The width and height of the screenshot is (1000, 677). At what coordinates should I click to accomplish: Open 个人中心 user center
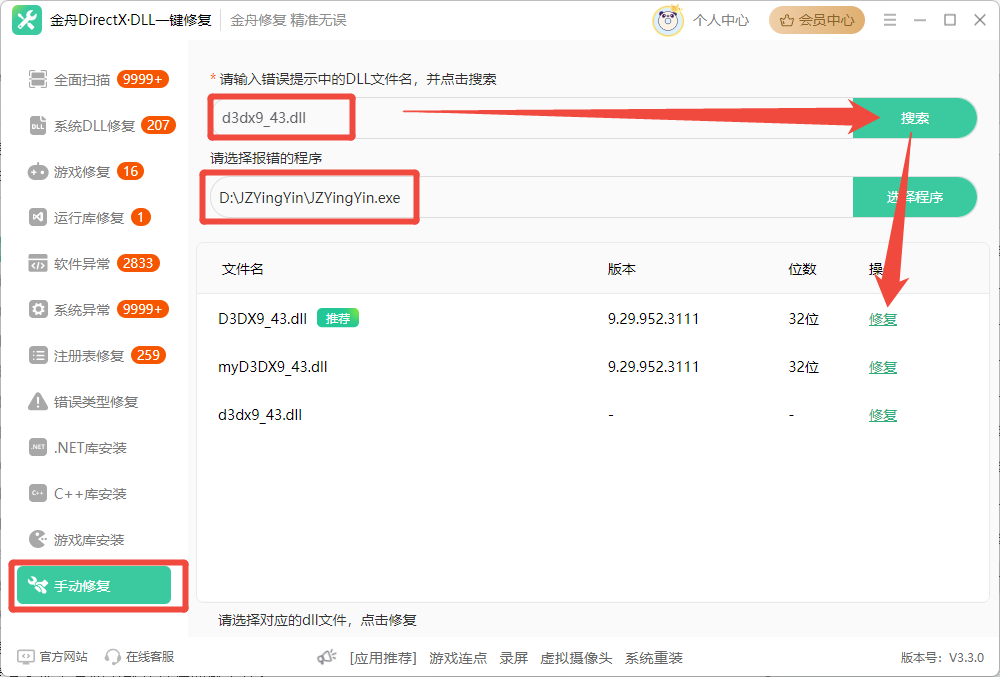(721, 20)
